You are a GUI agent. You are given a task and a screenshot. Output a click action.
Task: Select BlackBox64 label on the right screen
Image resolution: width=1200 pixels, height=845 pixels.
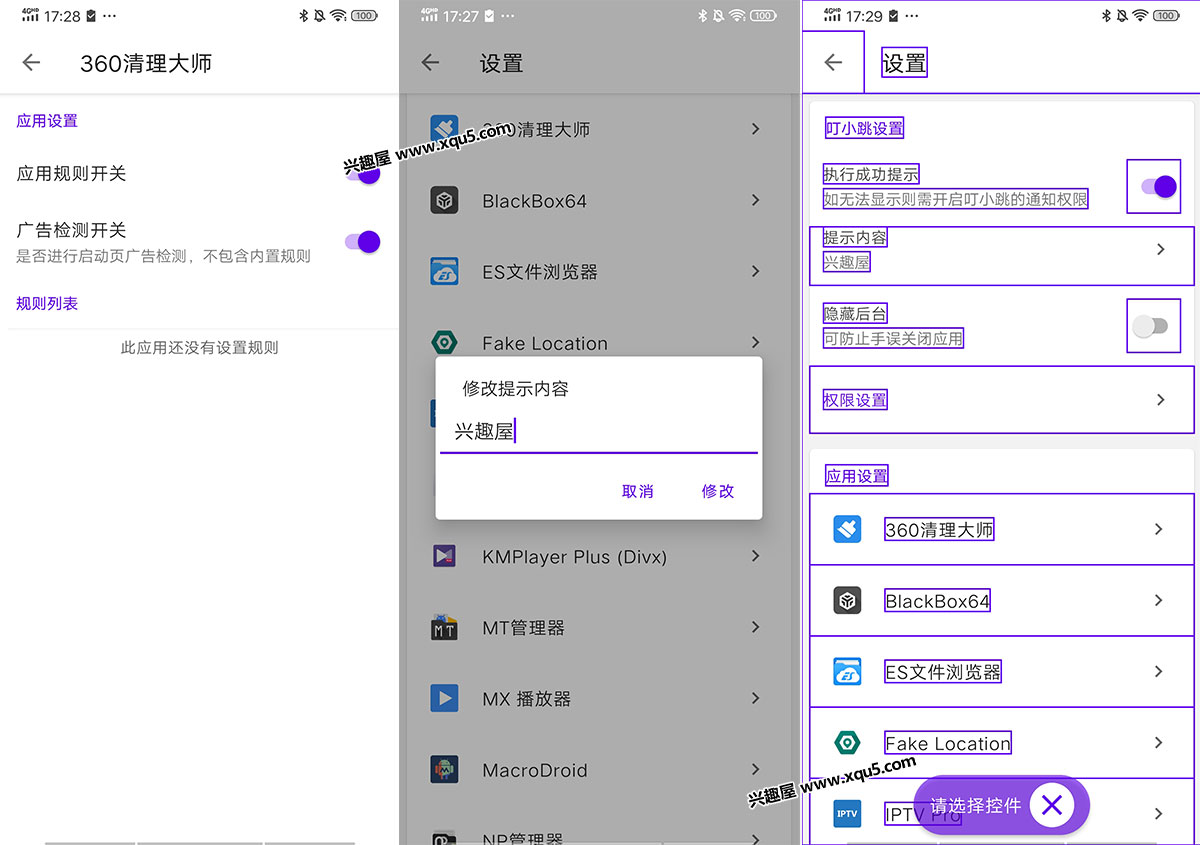pos(938,601)
